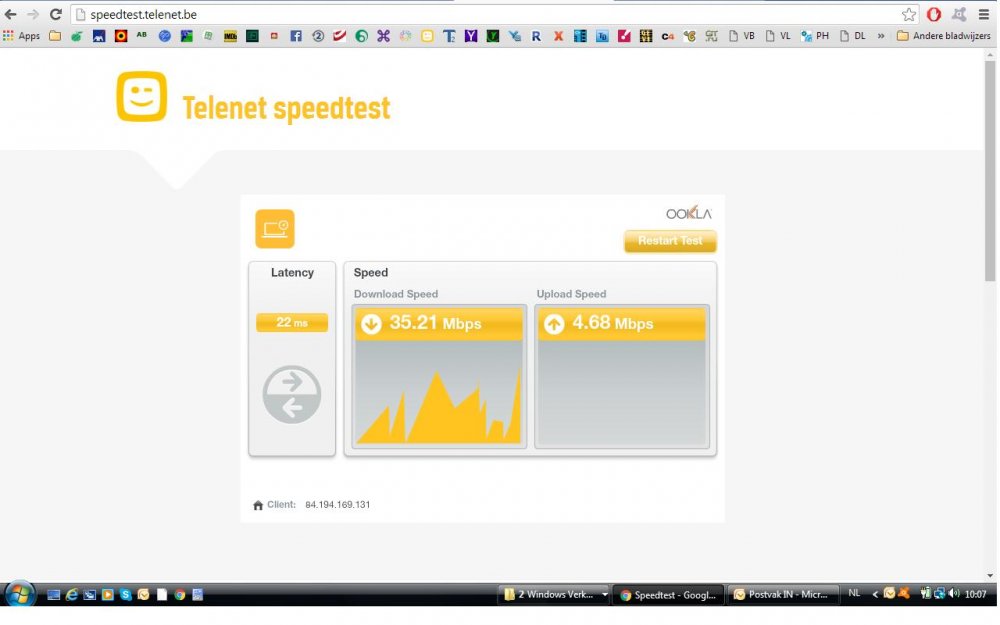This screenshot has height=625, width=1000.
Task: Click the orange laptop test icon
Action: point(275,228)
